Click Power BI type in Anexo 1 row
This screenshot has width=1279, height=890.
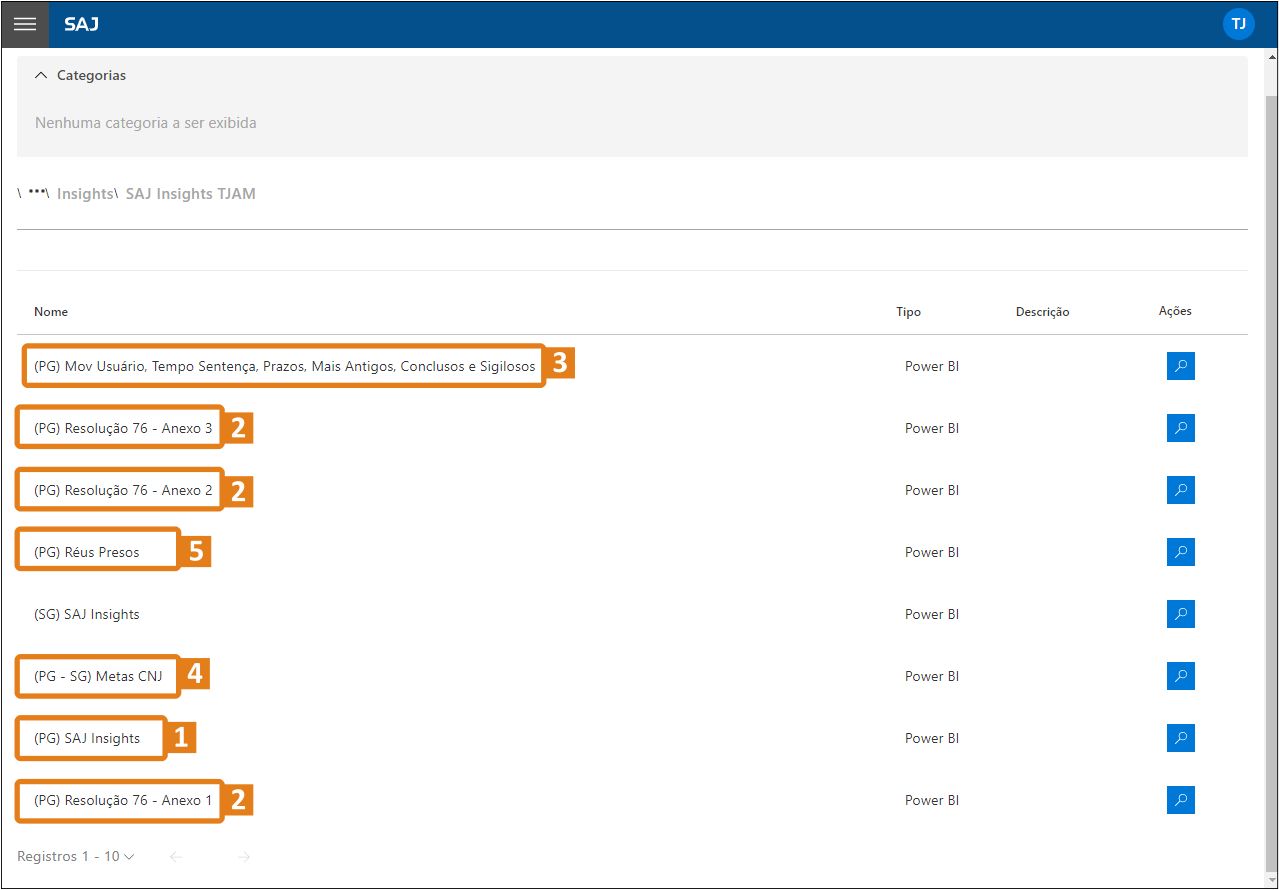click(x=932, y=800)
